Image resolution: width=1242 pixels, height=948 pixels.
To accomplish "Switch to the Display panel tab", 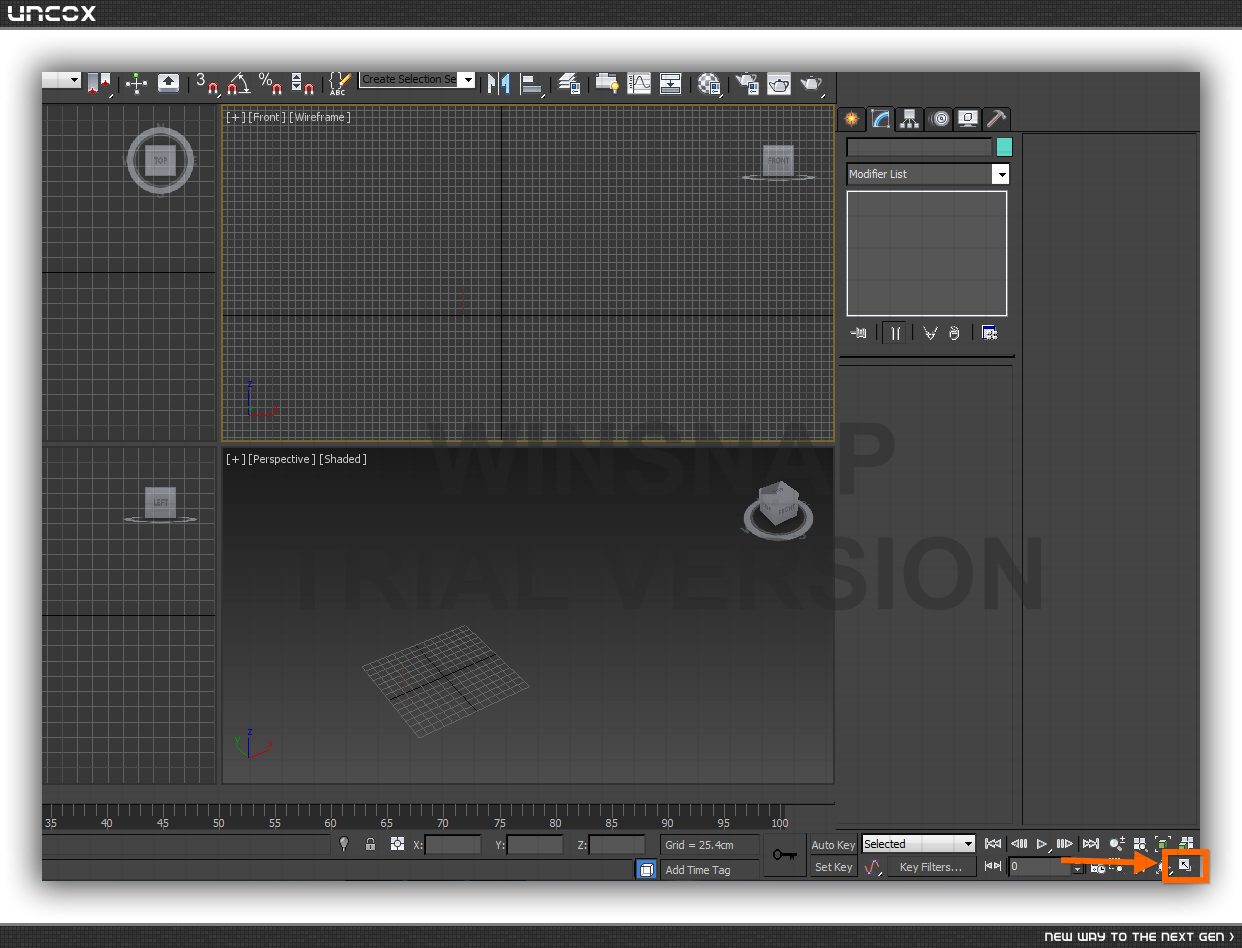I will 967,119.
